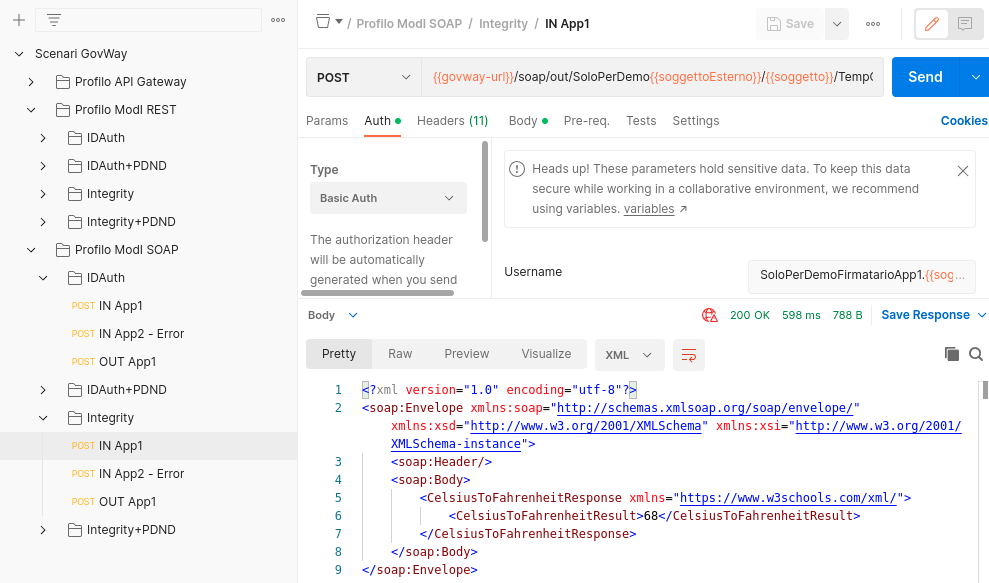Follow the variables link in notice

[648, 209]
